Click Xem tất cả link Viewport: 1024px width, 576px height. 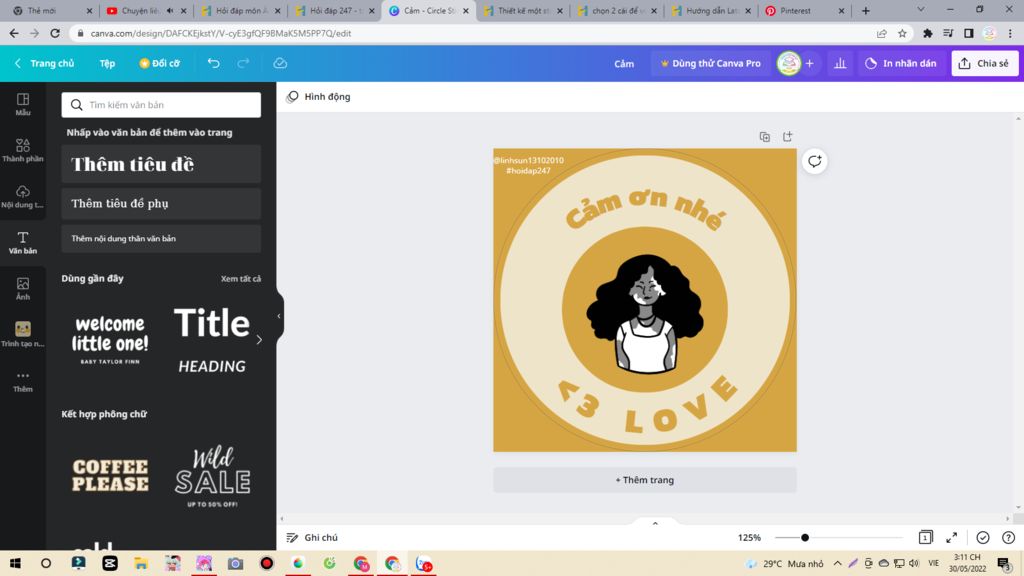(240, 278)
